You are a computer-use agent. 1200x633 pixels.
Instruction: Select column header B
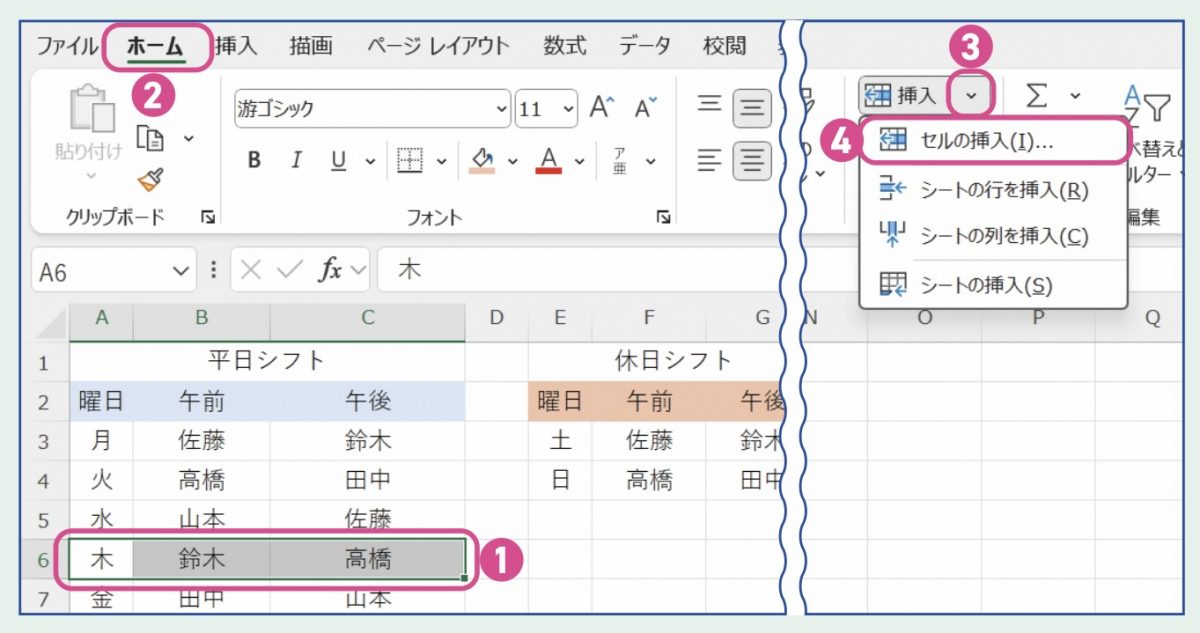click(x=201, y=318)
